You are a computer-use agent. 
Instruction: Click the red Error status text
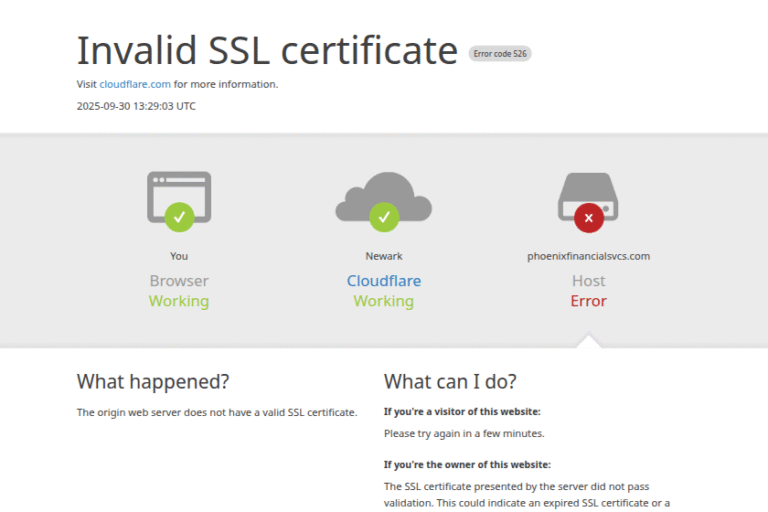pos(588,301)
